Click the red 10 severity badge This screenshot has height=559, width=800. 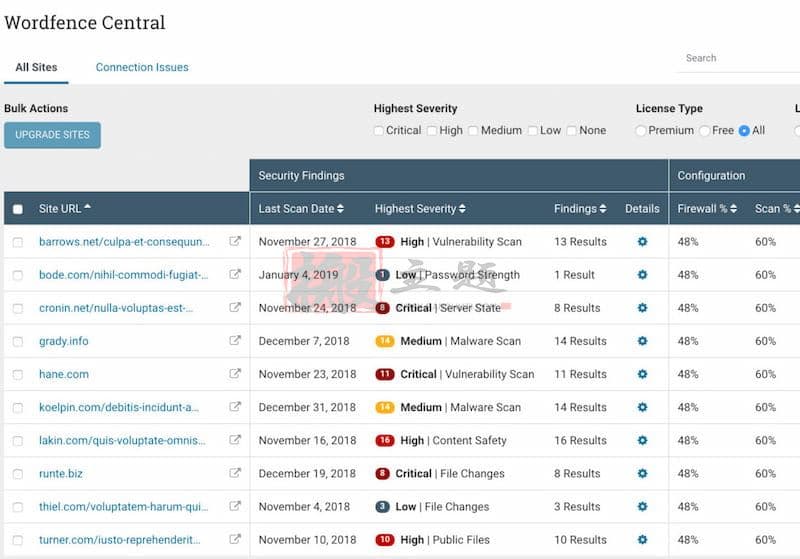[385, 540]
